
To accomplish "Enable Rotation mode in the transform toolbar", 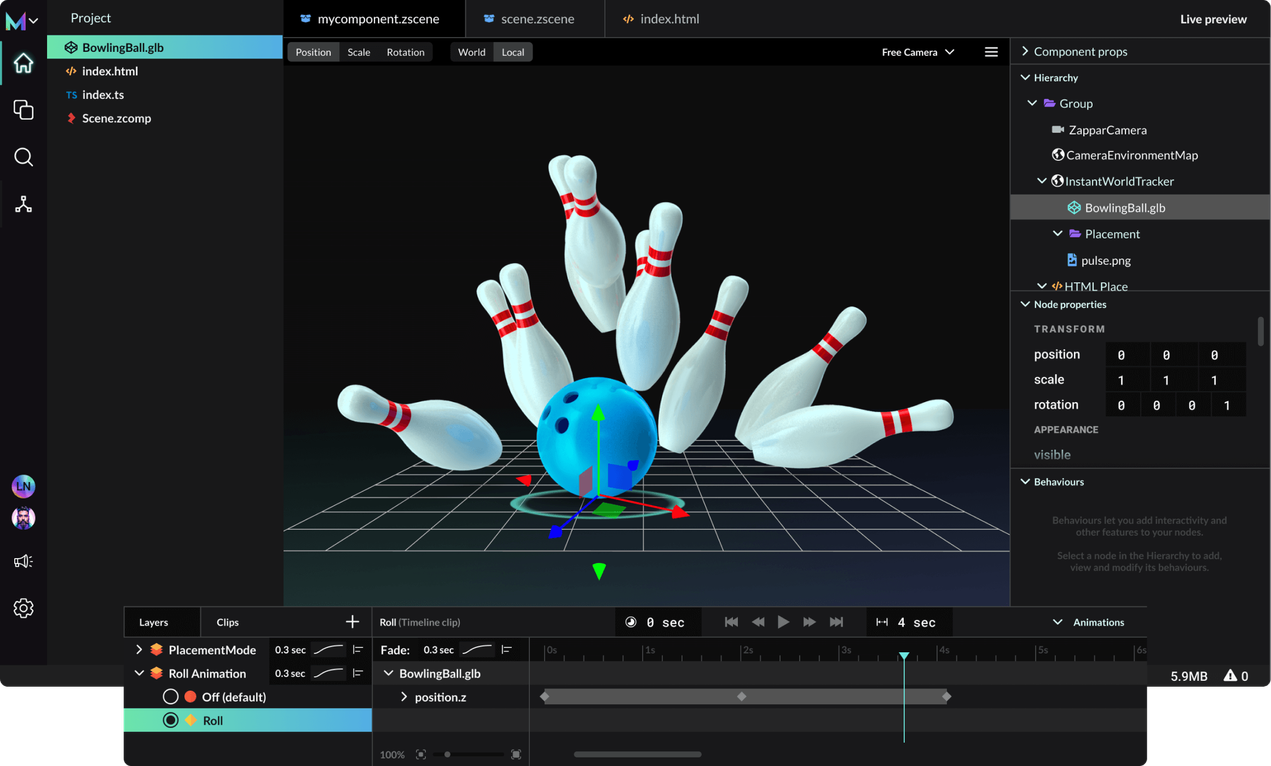I will point(405,51).
